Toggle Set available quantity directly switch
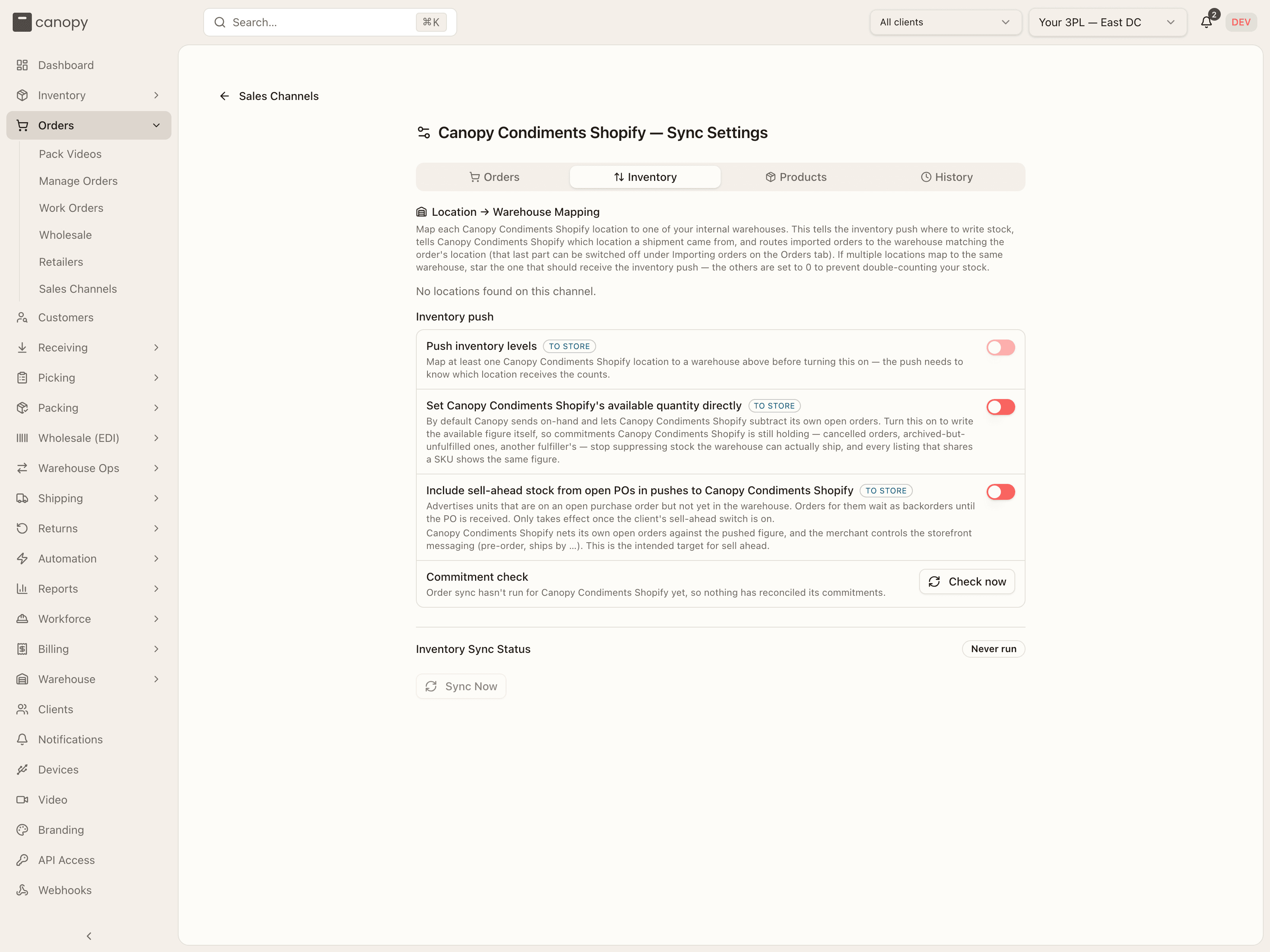1270x952 pixels. click(x=1001, y=407)
